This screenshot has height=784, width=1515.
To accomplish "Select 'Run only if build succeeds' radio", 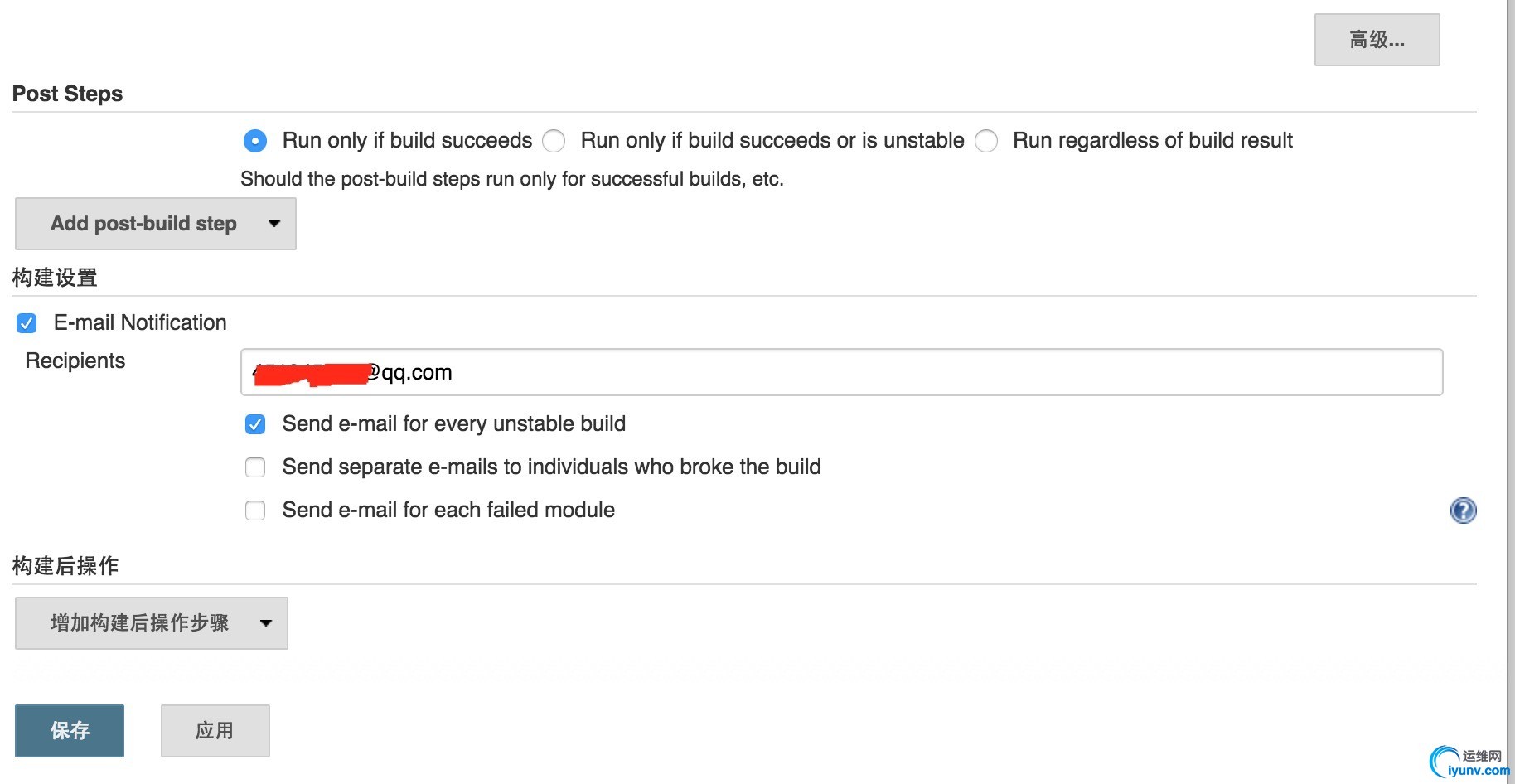I will tap(255, 141).
